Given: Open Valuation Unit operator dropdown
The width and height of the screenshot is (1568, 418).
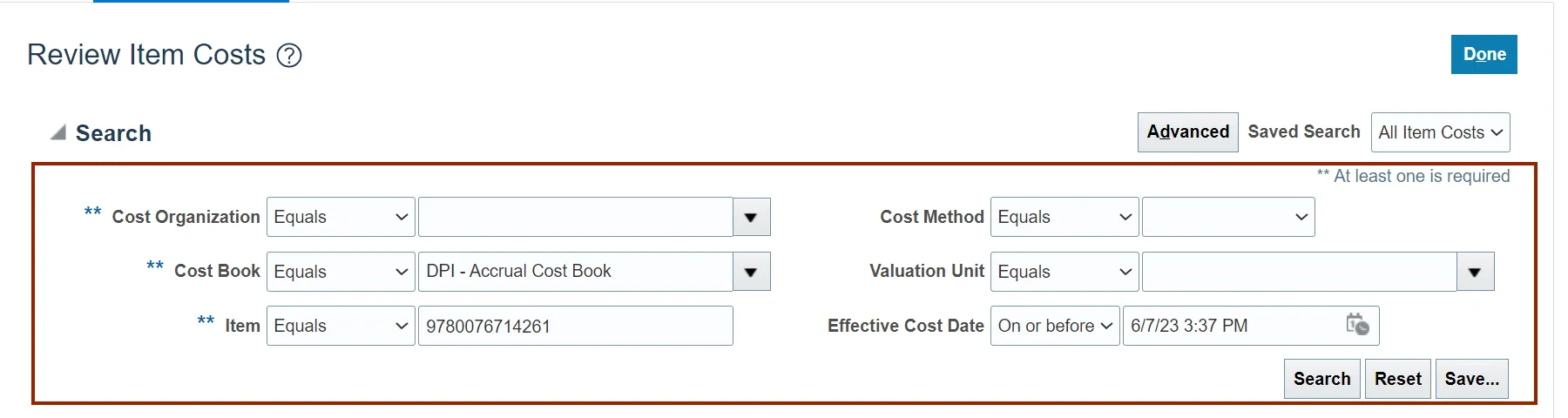Looking at the screenshot, I should pos(1064,272).
